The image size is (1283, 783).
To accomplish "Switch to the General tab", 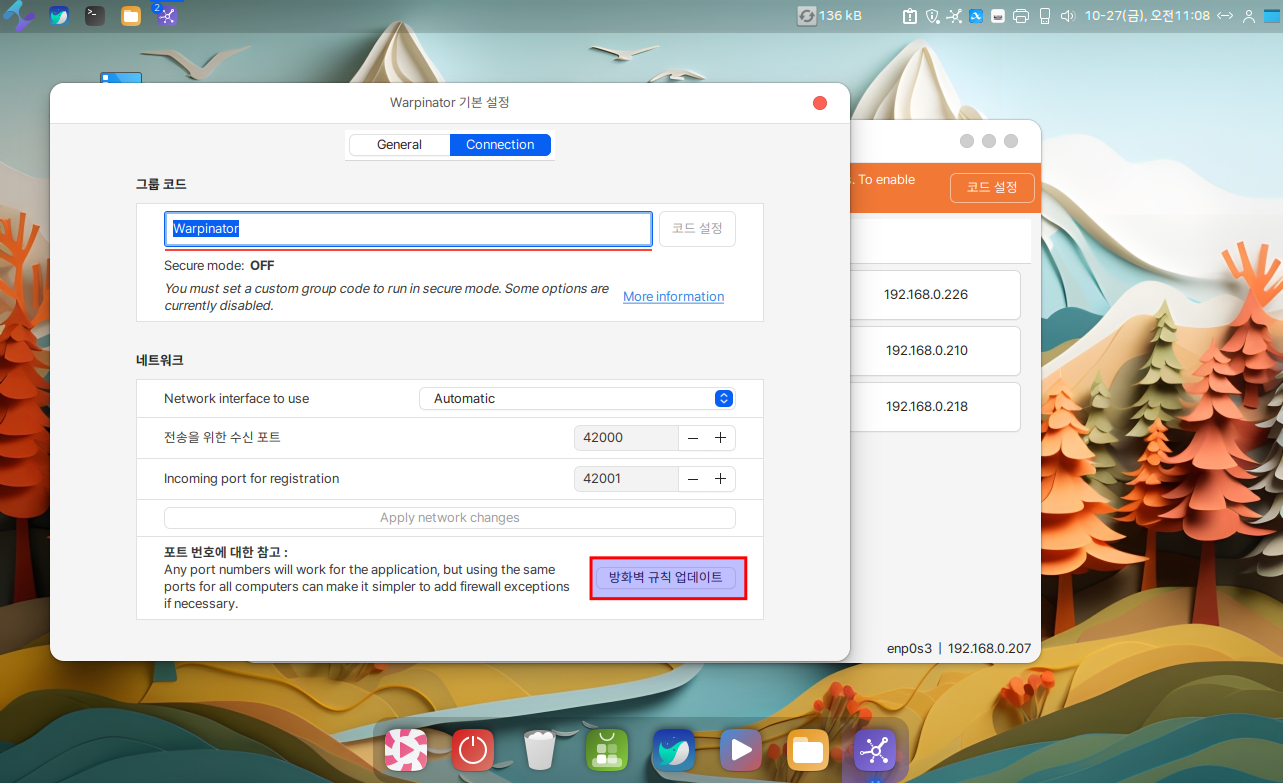I will point(399,145).
